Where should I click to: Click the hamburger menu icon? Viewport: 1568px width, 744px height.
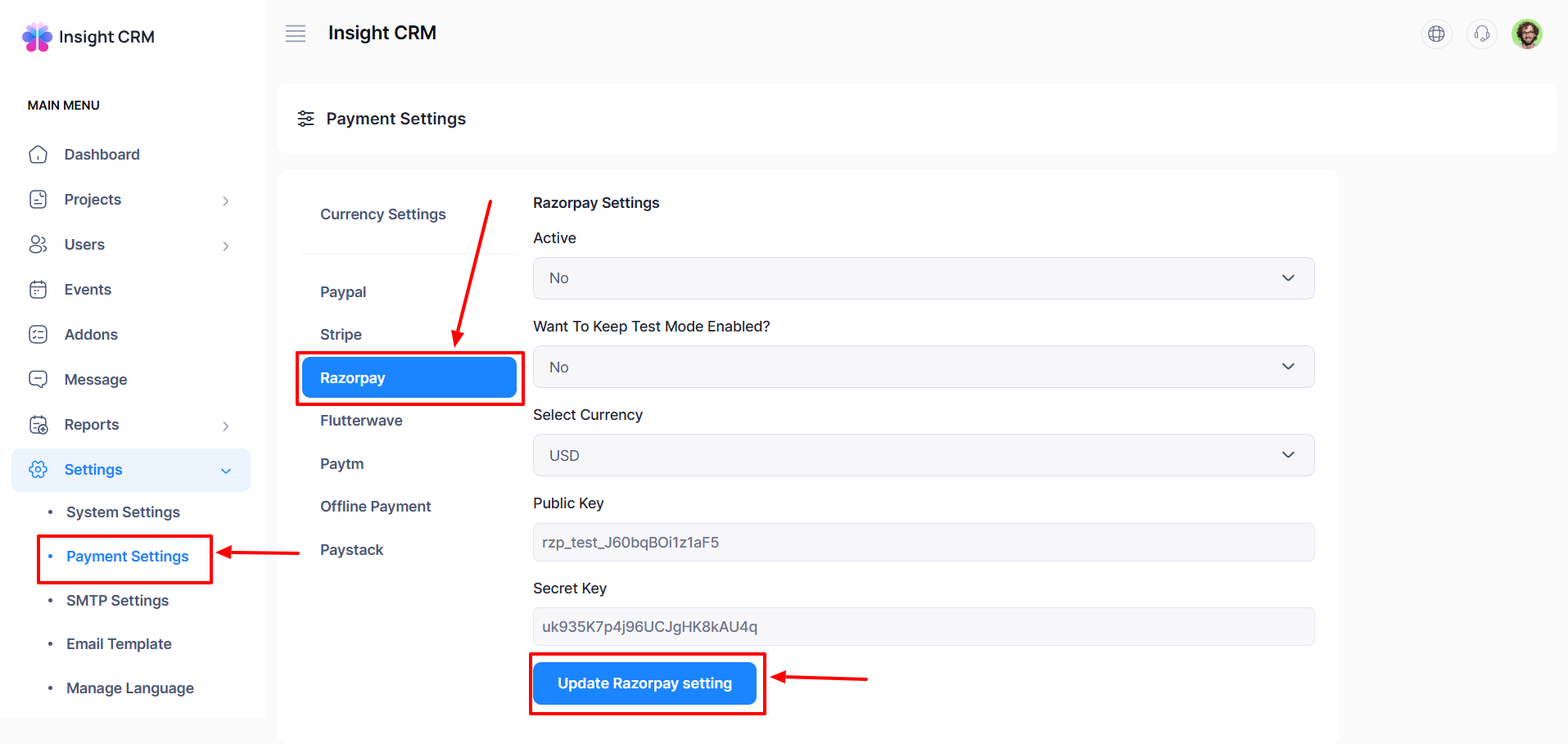296,34
